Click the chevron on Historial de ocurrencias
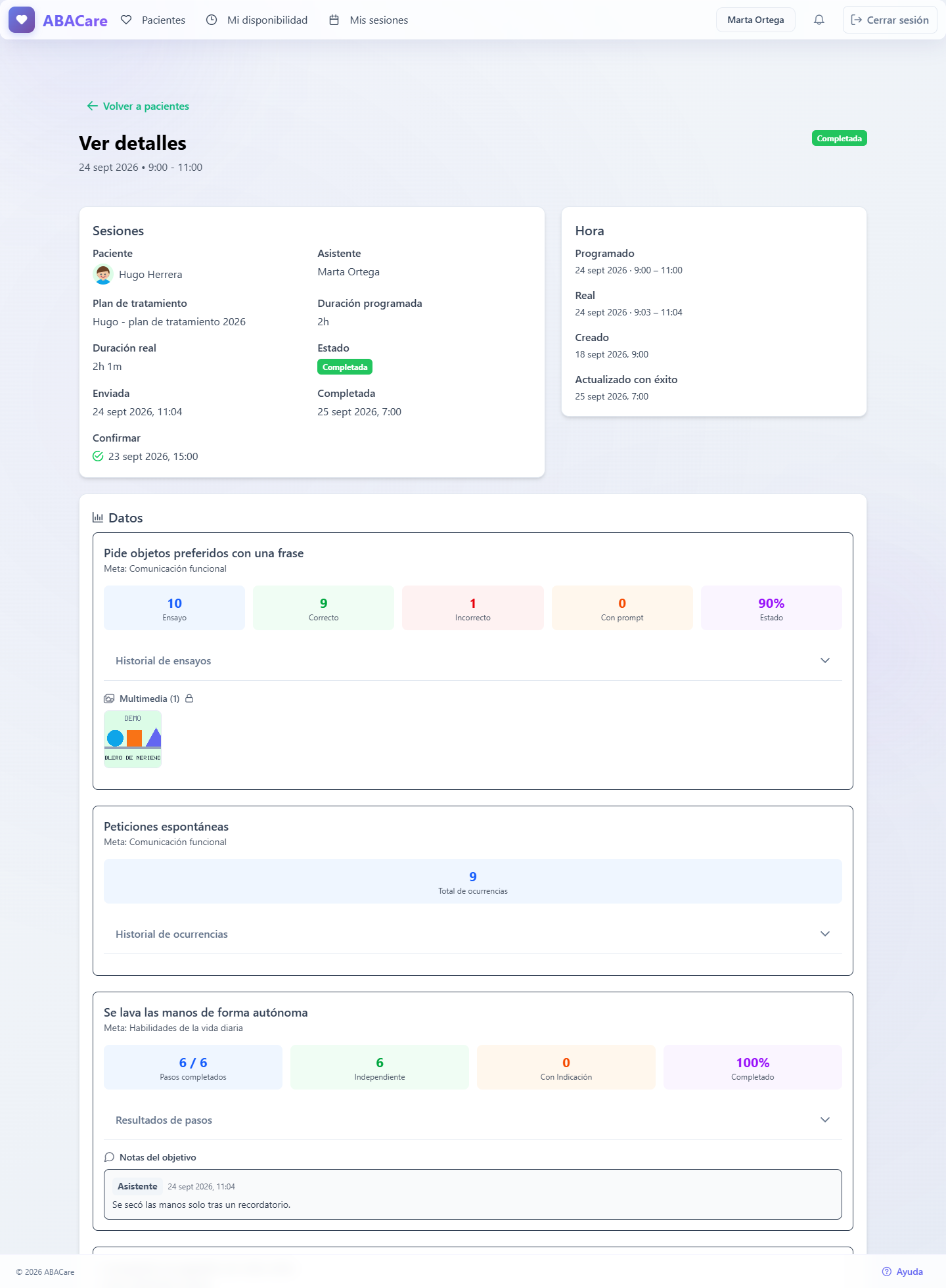This screenshot has width=946, height=1288. tap(825, 934)
